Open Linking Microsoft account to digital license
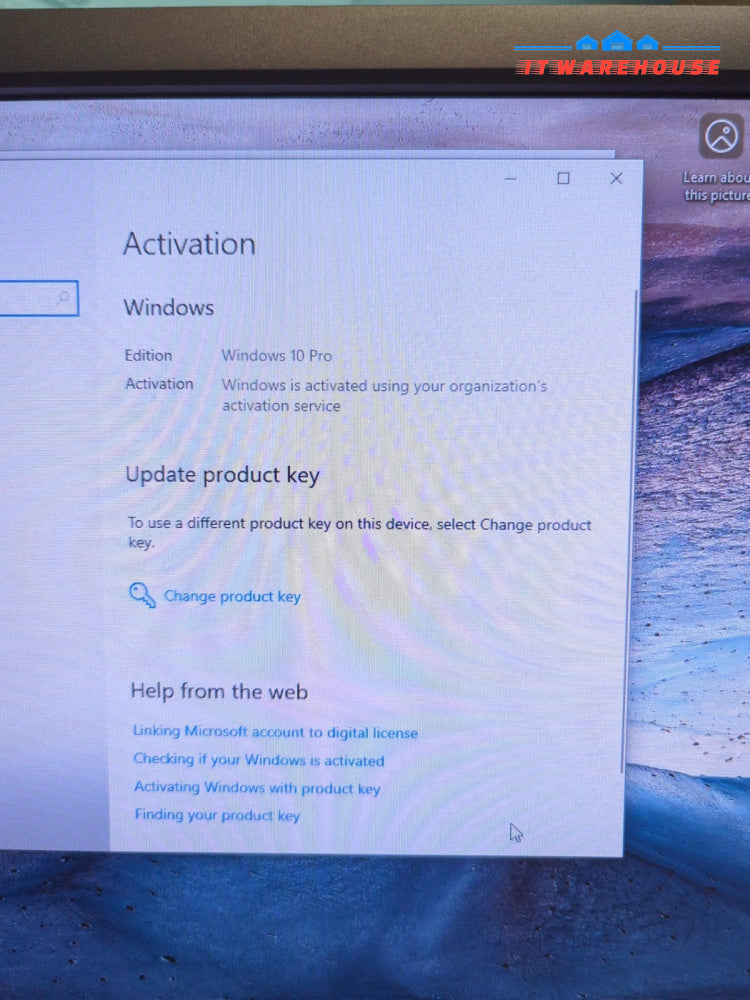 click(x=276, y=732)
